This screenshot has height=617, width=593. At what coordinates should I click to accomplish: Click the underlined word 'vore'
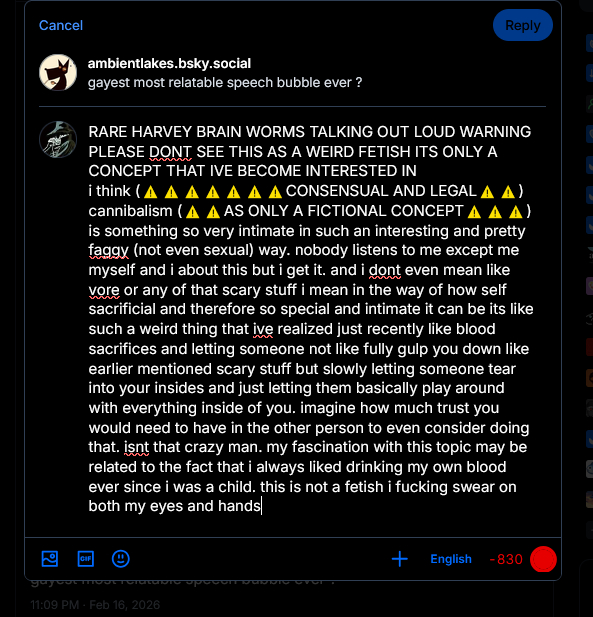pos(104,290)
